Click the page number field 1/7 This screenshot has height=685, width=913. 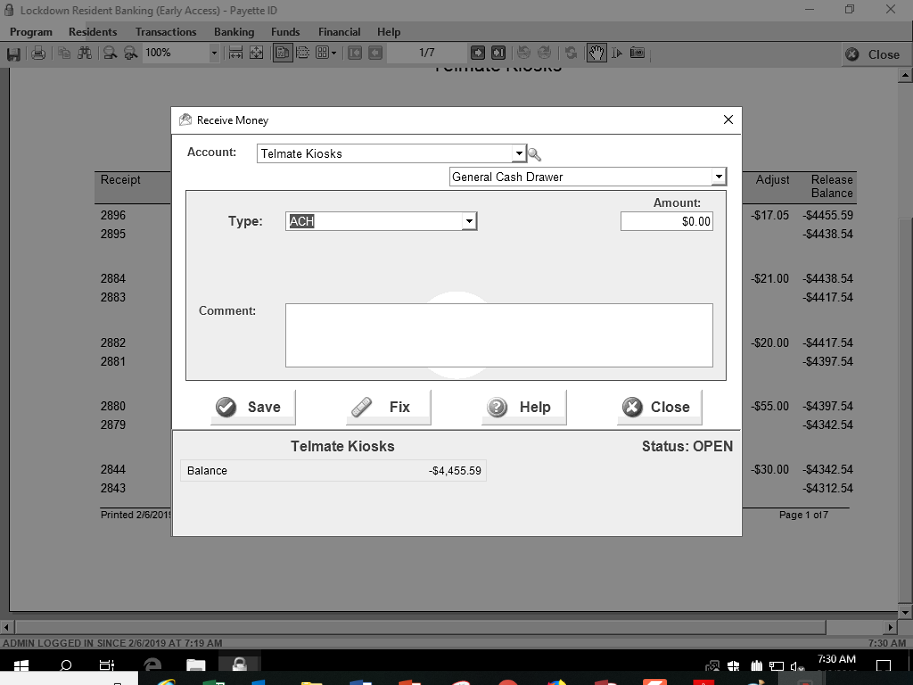pos(427,53)
